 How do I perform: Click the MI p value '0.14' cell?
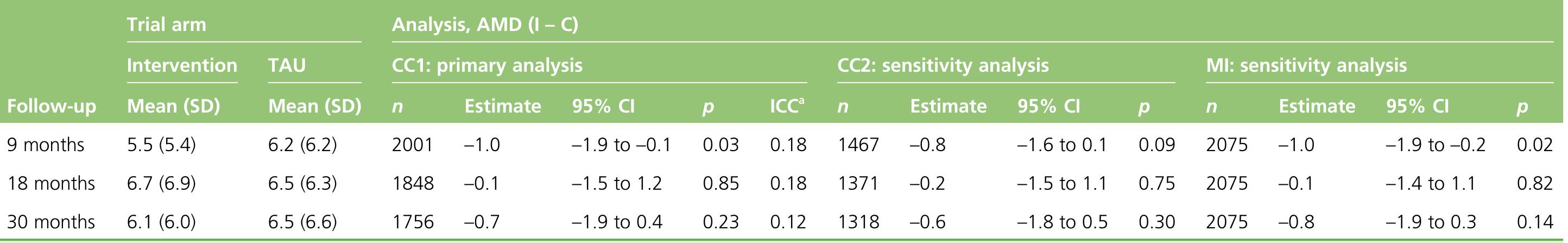click(x=1535, y=222)
